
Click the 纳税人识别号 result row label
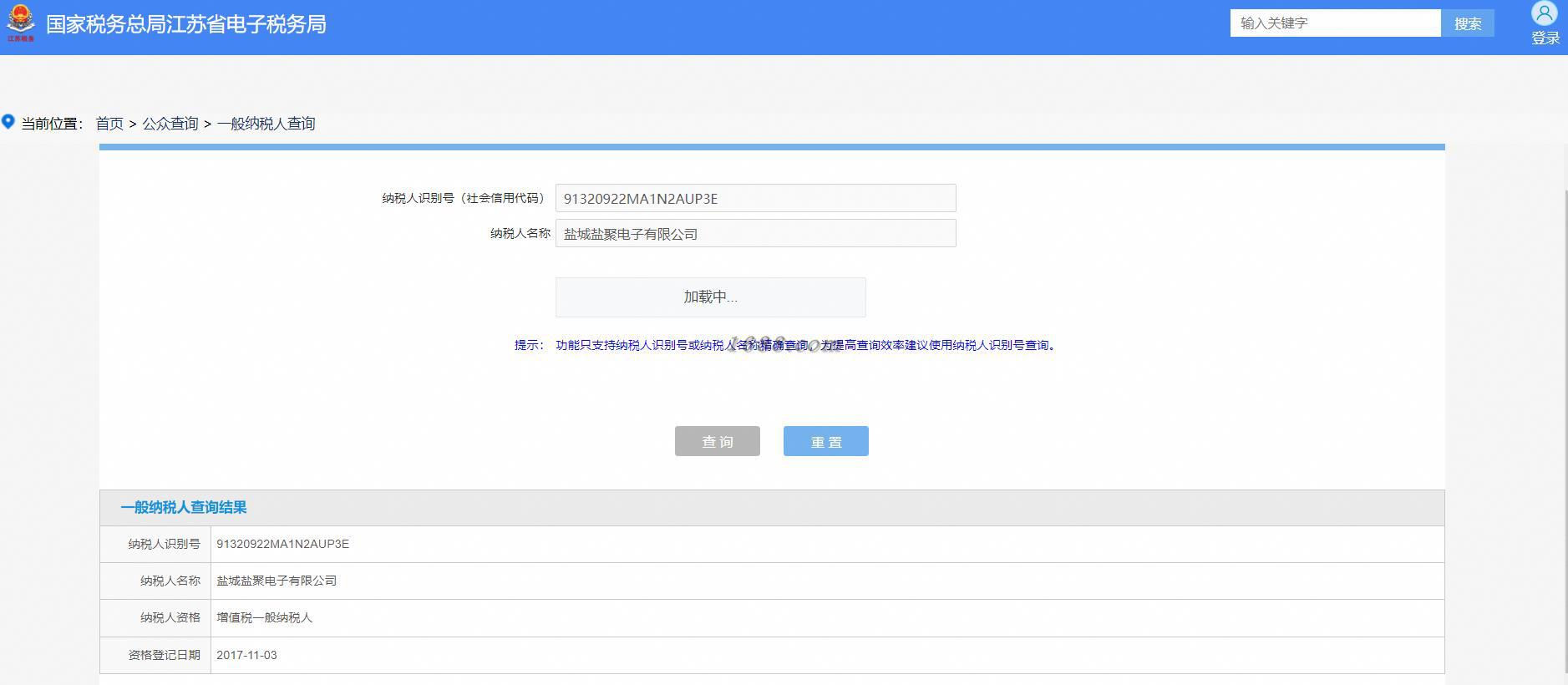pos(165,544)
